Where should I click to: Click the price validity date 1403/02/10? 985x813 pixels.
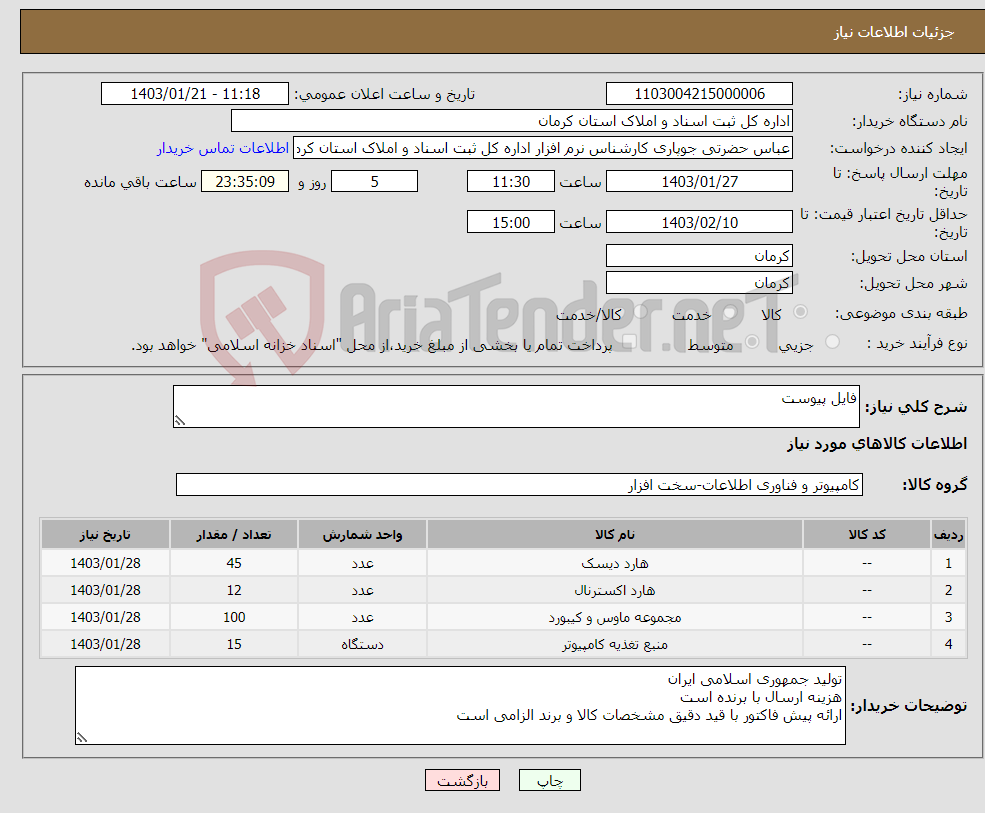click(x=699, y=222)
